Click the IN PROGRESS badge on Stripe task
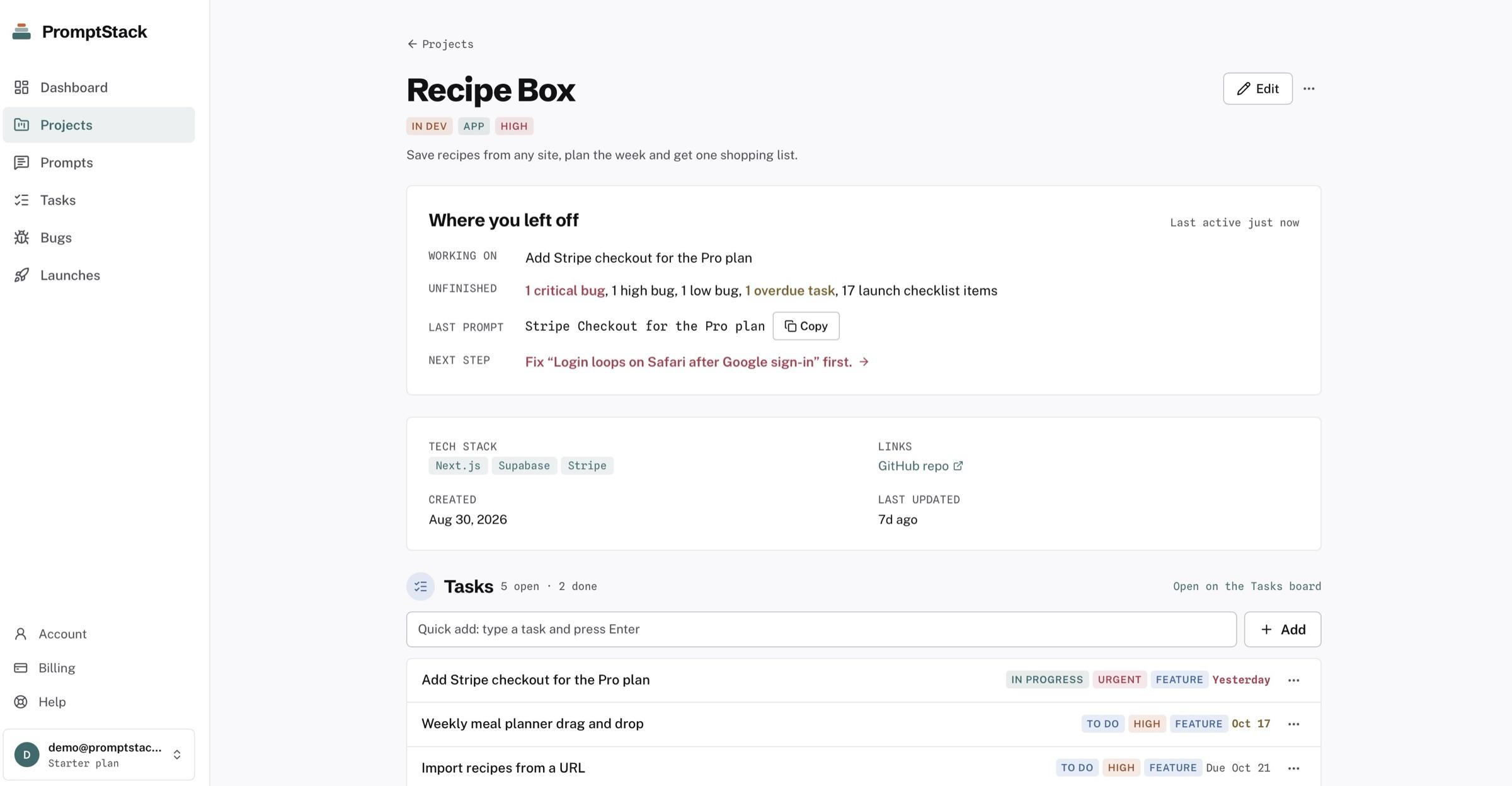 click(1047, 679)
